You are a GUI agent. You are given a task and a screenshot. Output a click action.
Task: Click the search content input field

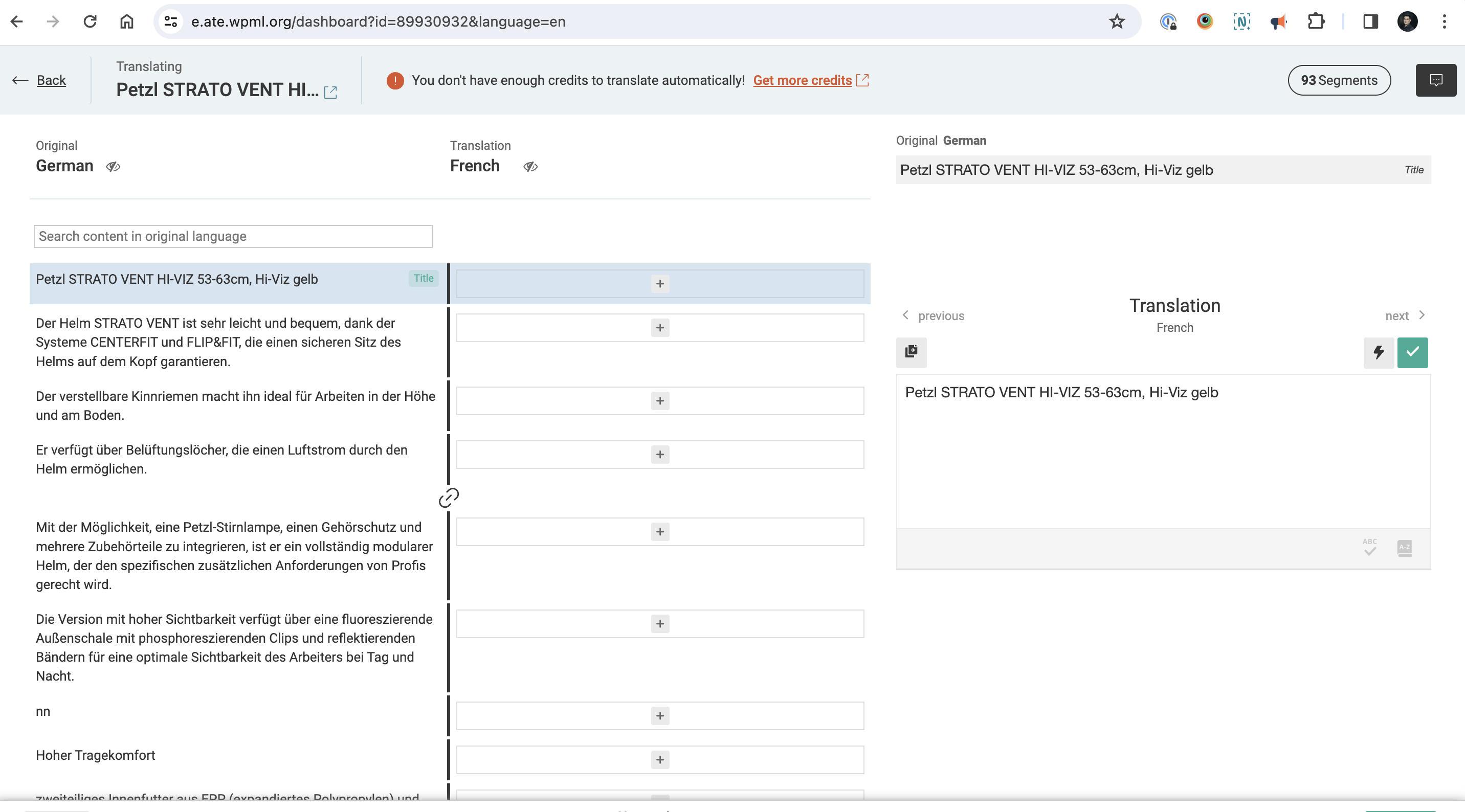233,237
